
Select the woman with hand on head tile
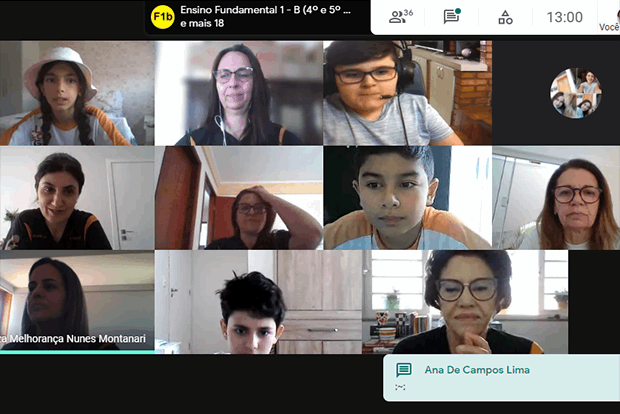coord(239,198)
